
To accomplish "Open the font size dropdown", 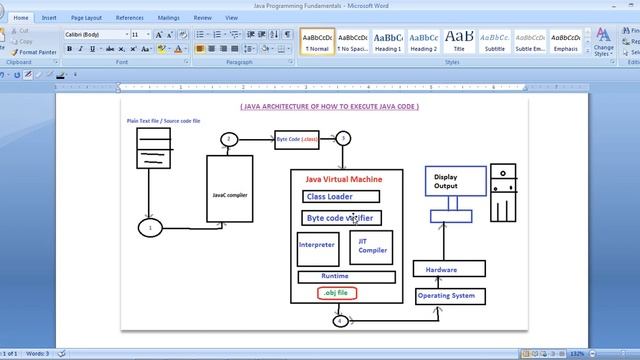I will [x=148, y=35].
